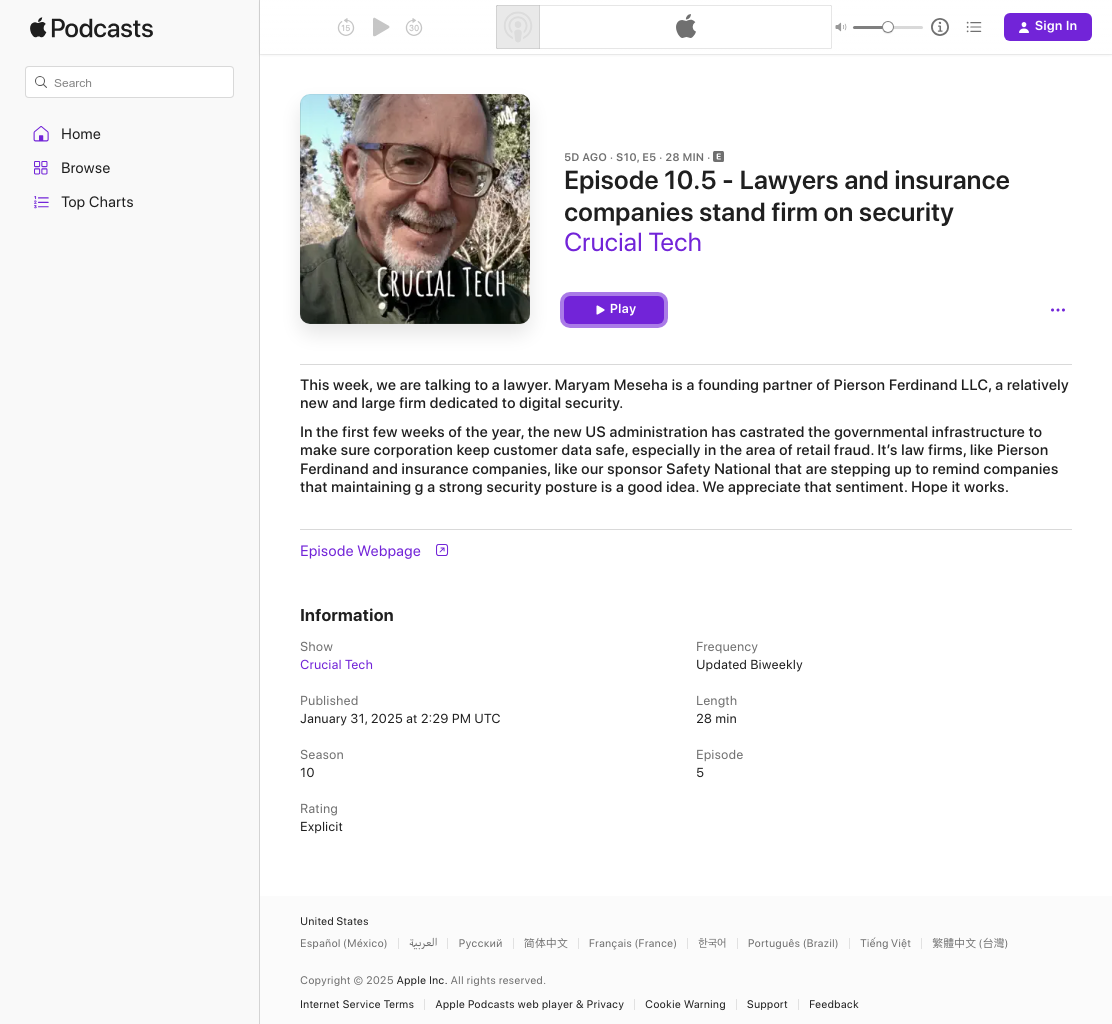Screen dimensions: 1112x1024
Task: Click the 'Explicit' rating value
Action: (321, 827)
